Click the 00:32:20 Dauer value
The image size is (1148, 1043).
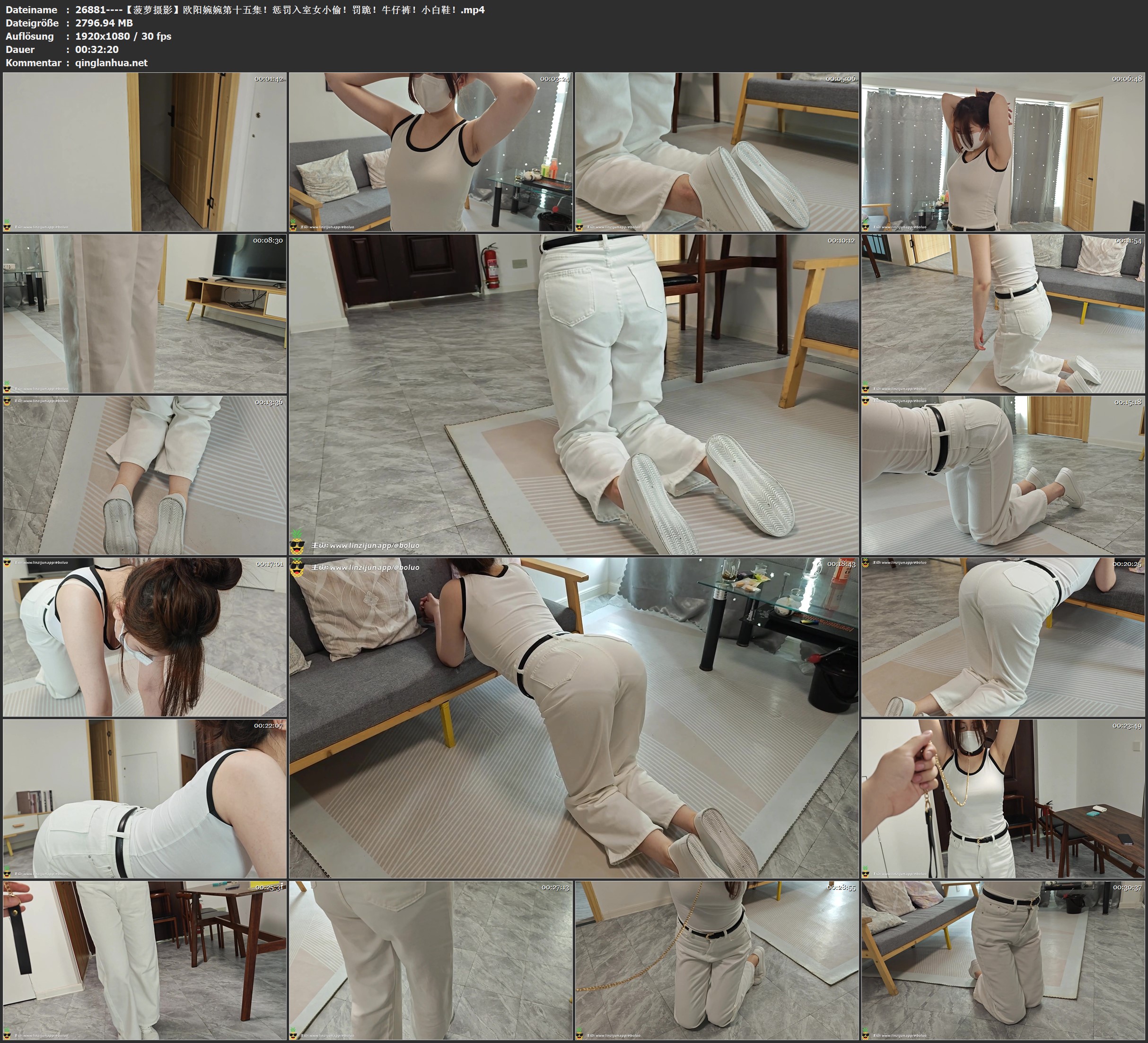click(x=97, y=50)
